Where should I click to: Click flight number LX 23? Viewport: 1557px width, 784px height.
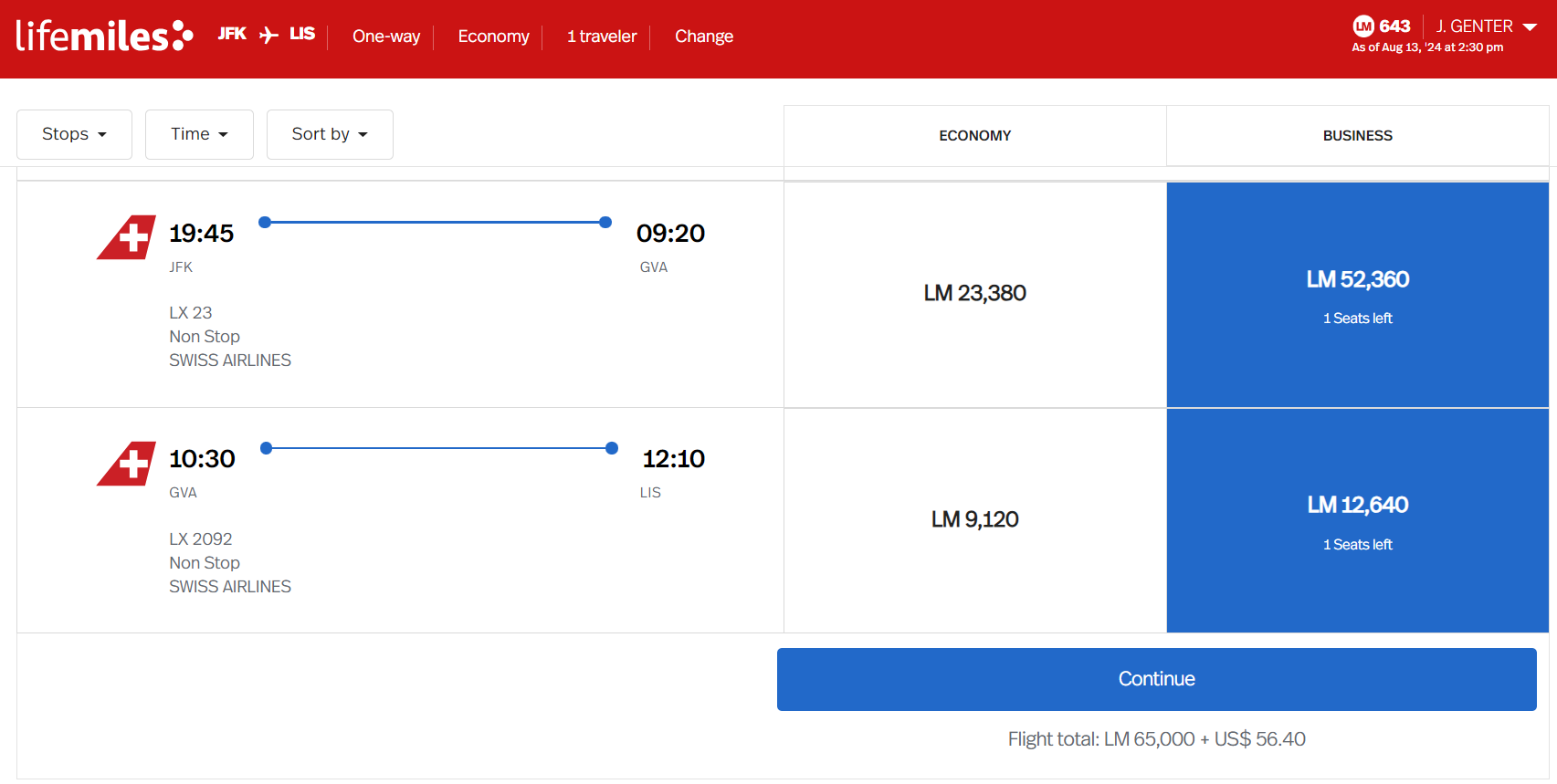tap(190, 313)
